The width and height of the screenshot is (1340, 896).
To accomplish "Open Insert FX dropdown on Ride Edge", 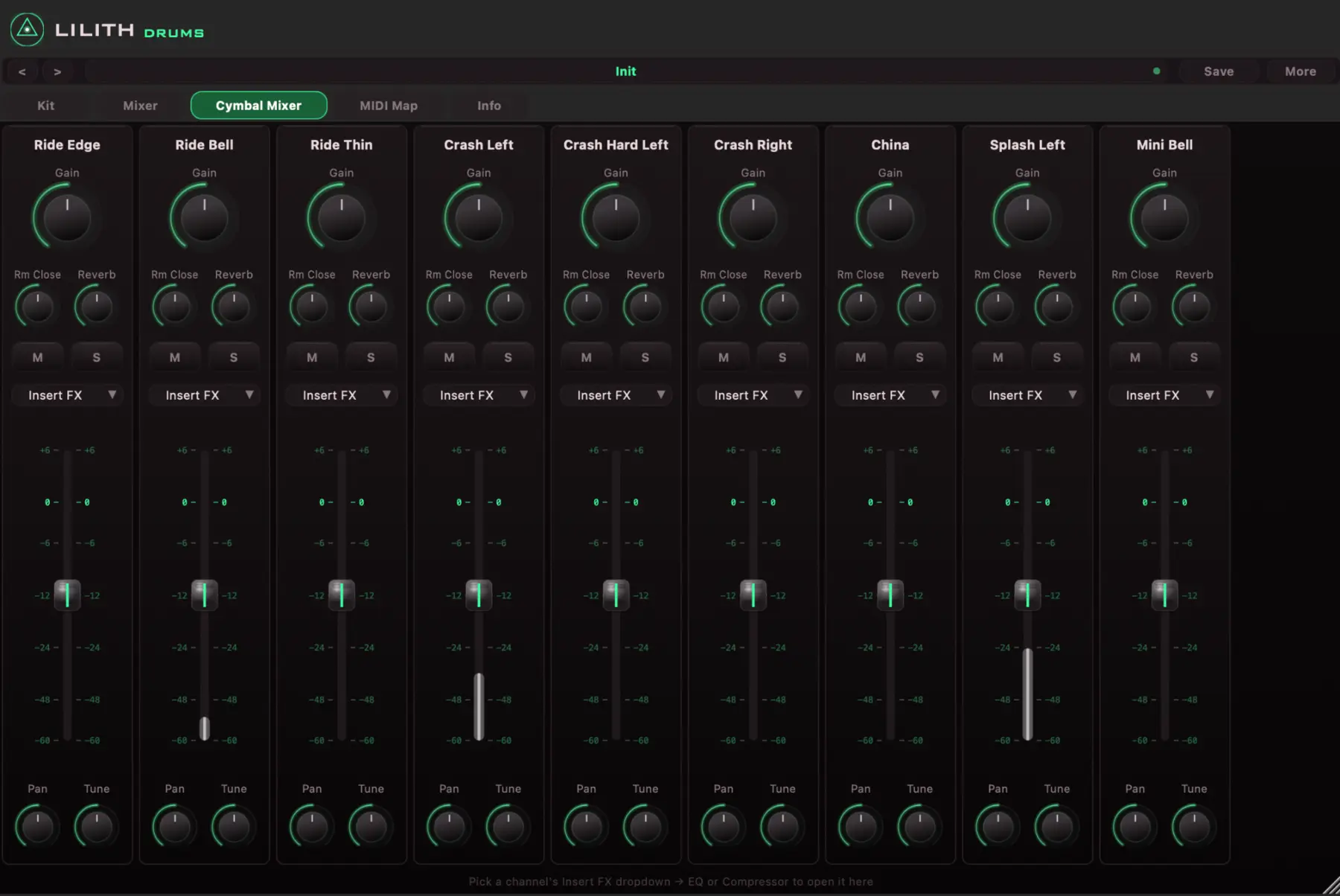I will tap(67, 395).
